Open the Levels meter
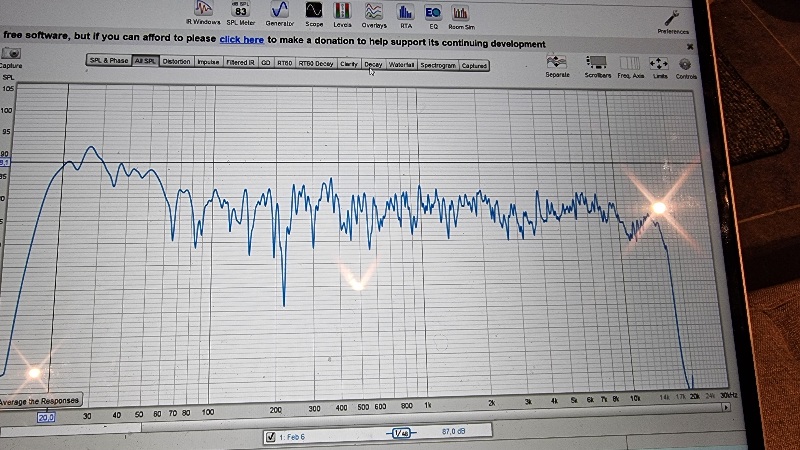The width and height of the screenshot is (800, 450). pos(342,12)
